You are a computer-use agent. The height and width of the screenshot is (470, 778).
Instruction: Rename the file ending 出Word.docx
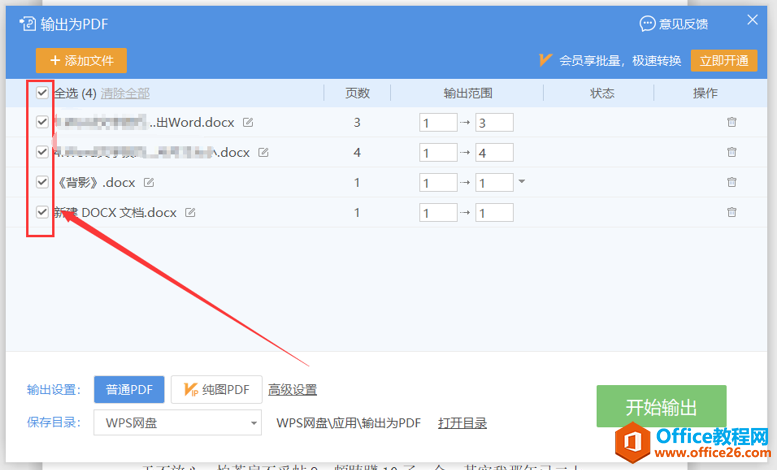(x=248, y=122)
